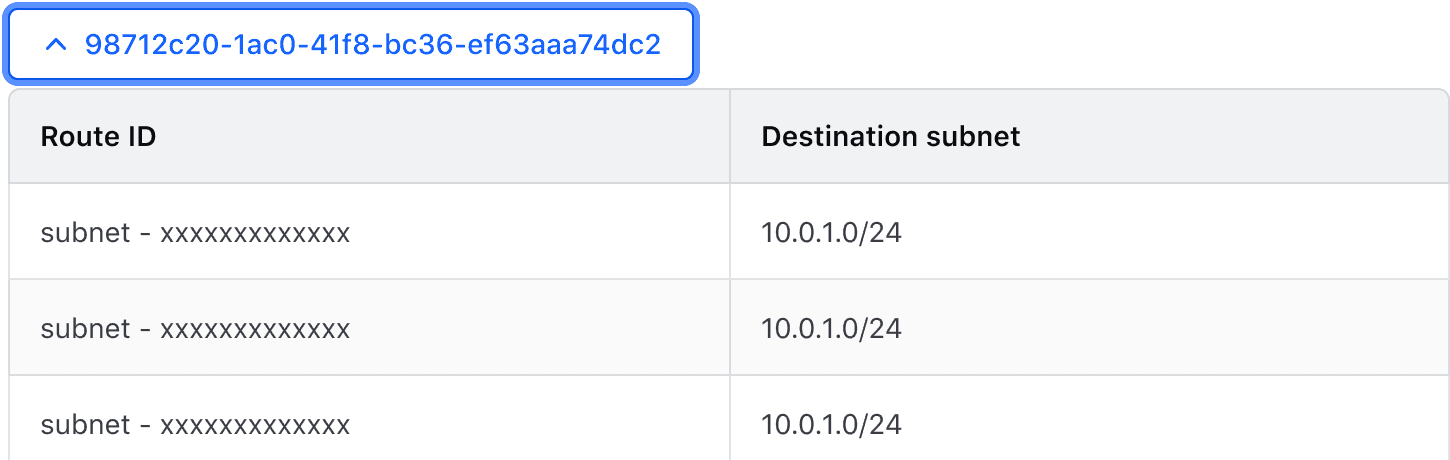Select 10.0.1.0/24 in the first row
Screen dimensions: 1450x460
point(831,233)
